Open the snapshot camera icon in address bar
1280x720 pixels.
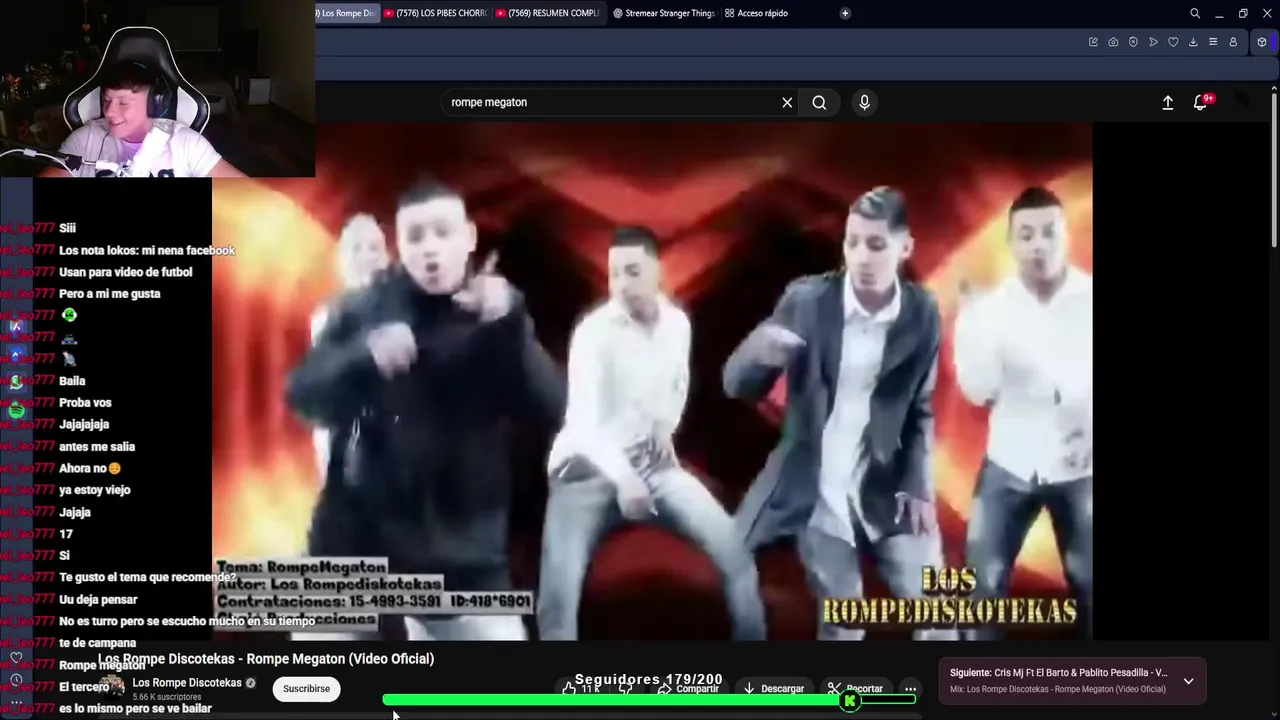pos(1113,42)
